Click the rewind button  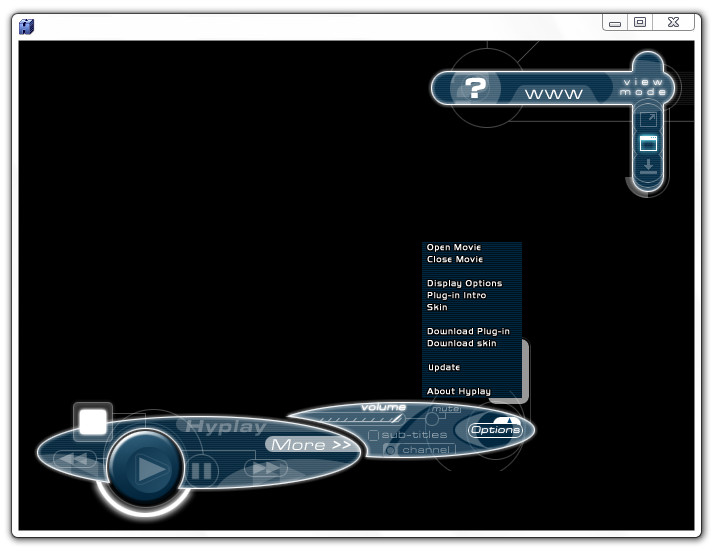tap(75, 459)
